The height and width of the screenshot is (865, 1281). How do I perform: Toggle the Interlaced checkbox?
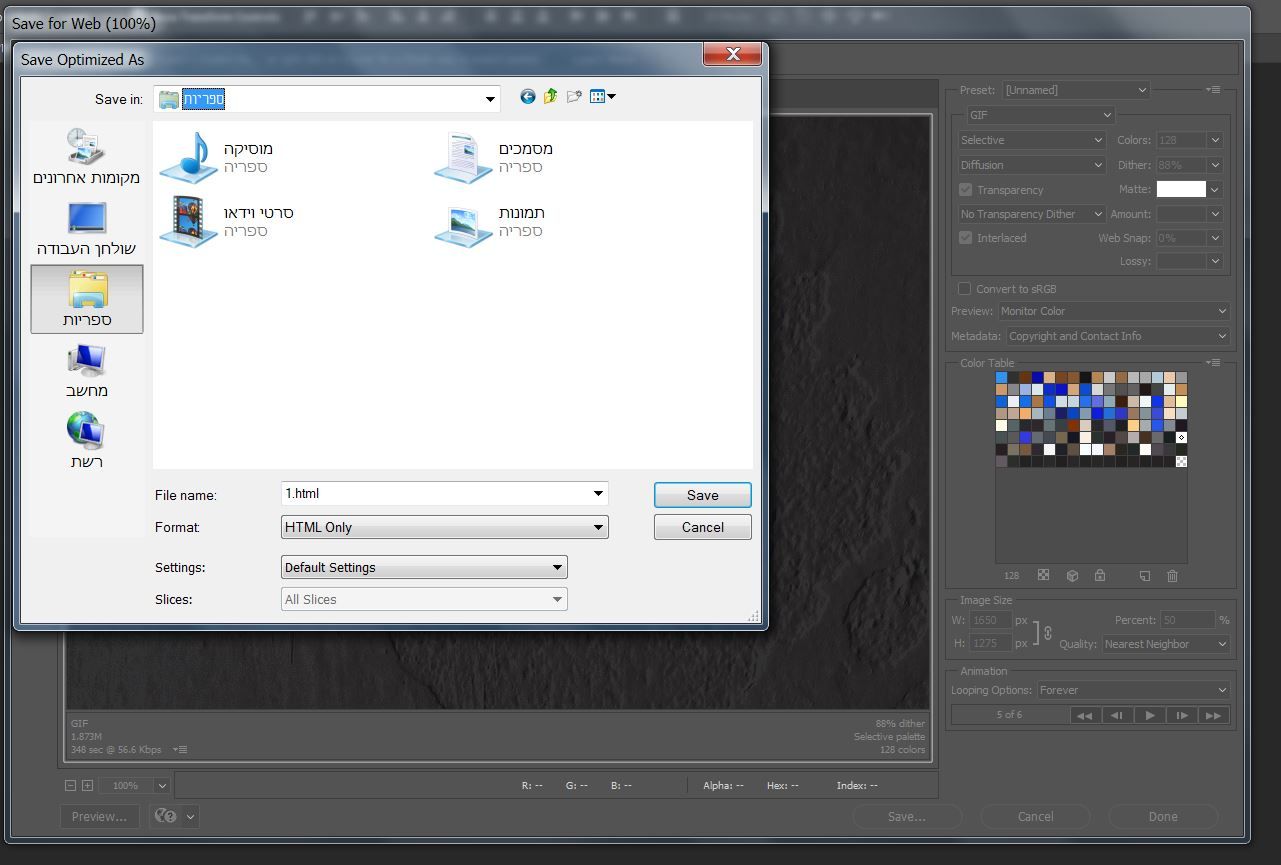(x=966, y=238)
